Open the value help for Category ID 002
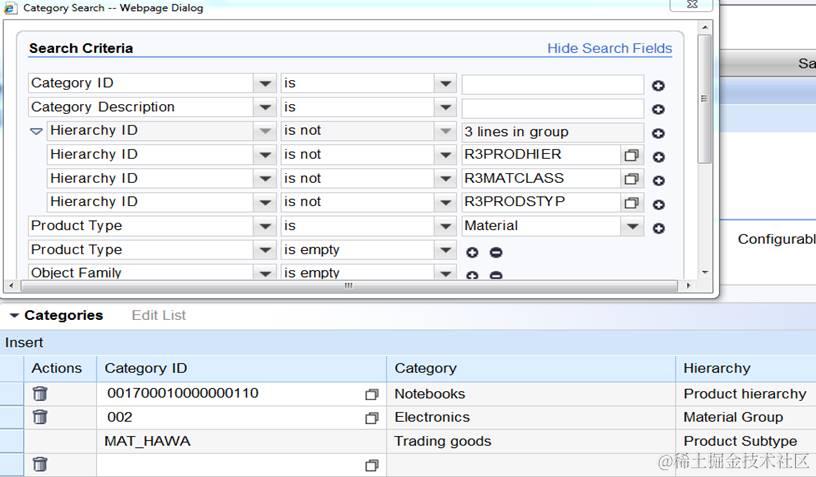816x477 pixels. click(372, 418)
